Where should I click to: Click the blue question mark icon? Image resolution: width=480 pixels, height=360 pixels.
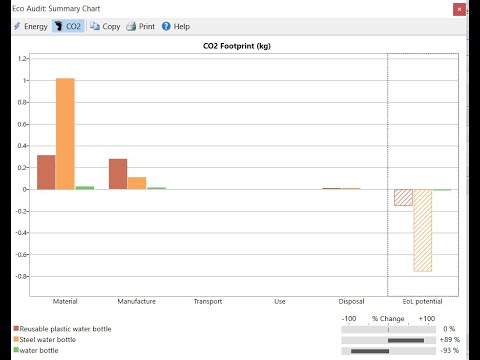pos(166,26)
